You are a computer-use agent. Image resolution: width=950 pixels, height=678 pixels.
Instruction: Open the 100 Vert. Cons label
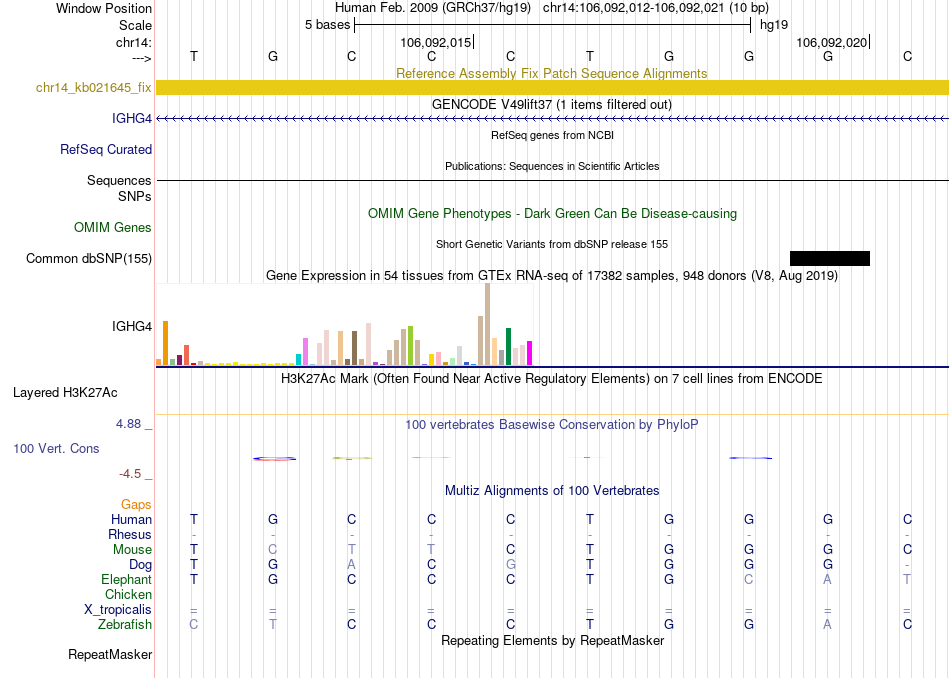(x=56, y=448)
